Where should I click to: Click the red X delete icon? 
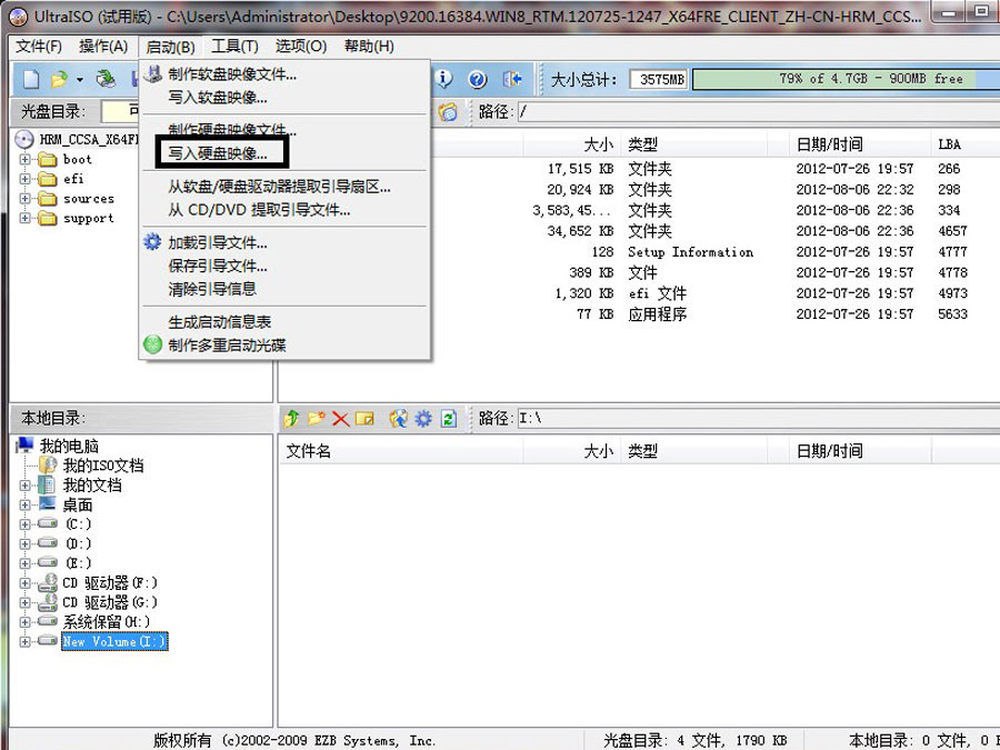pyautogui.click(x=341, y=418)
